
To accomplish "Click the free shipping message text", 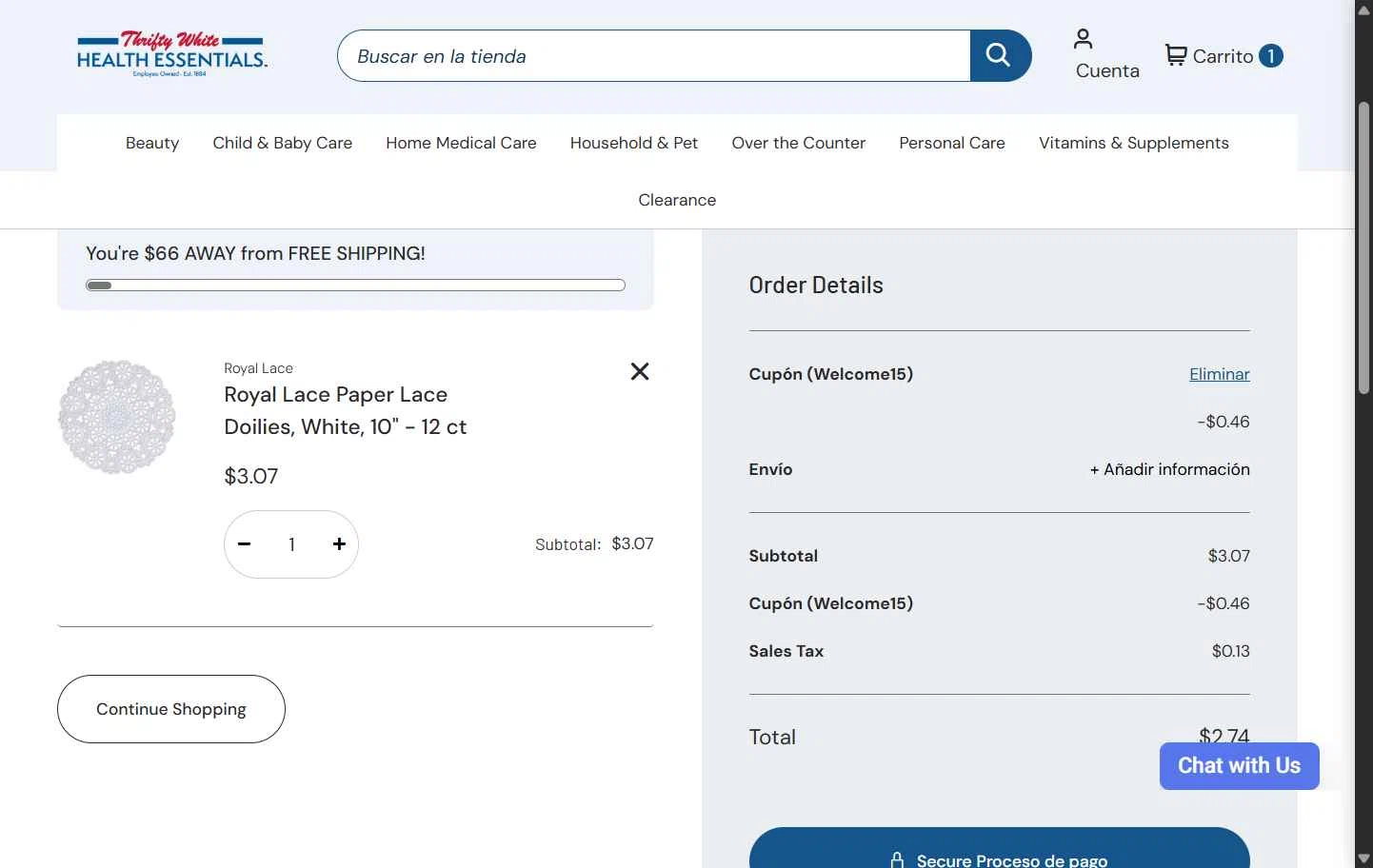I will point(255,253).
